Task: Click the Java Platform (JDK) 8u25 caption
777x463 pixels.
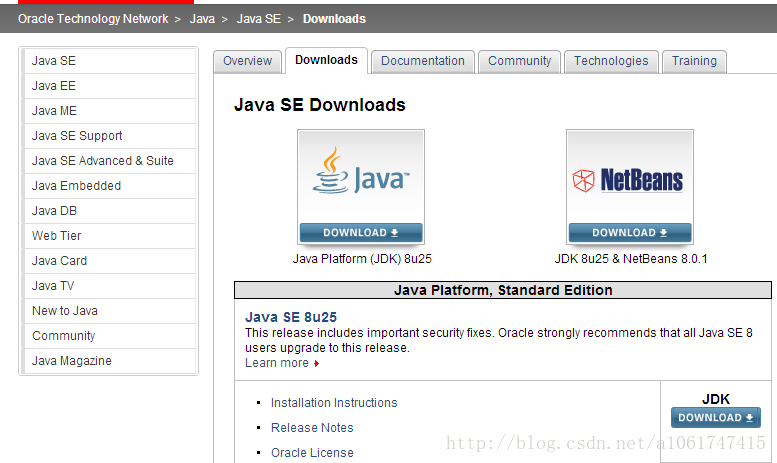Action: (362, 259)
